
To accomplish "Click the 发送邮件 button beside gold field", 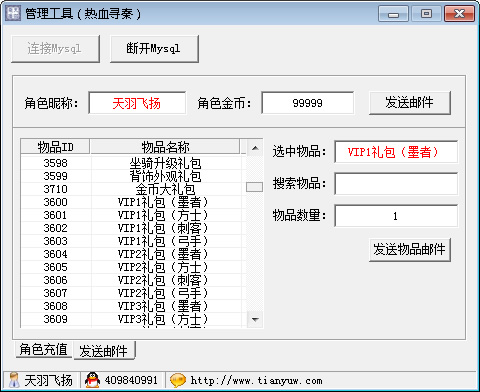I will 410,103.
